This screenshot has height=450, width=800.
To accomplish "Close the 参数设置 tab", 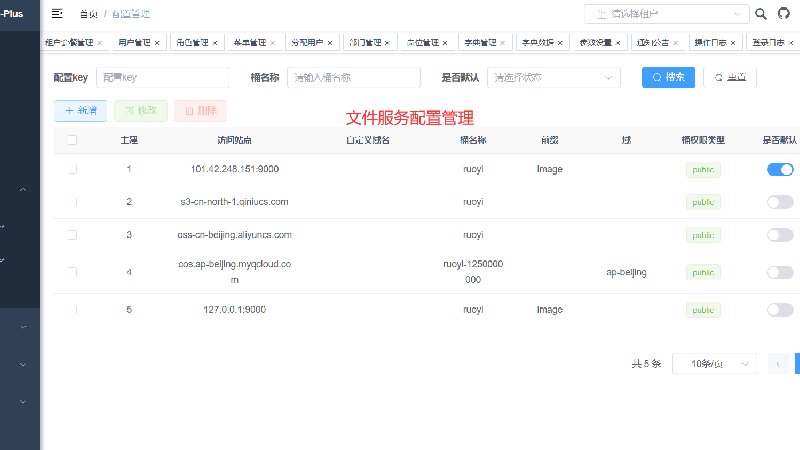I will (x=618, y=43).
